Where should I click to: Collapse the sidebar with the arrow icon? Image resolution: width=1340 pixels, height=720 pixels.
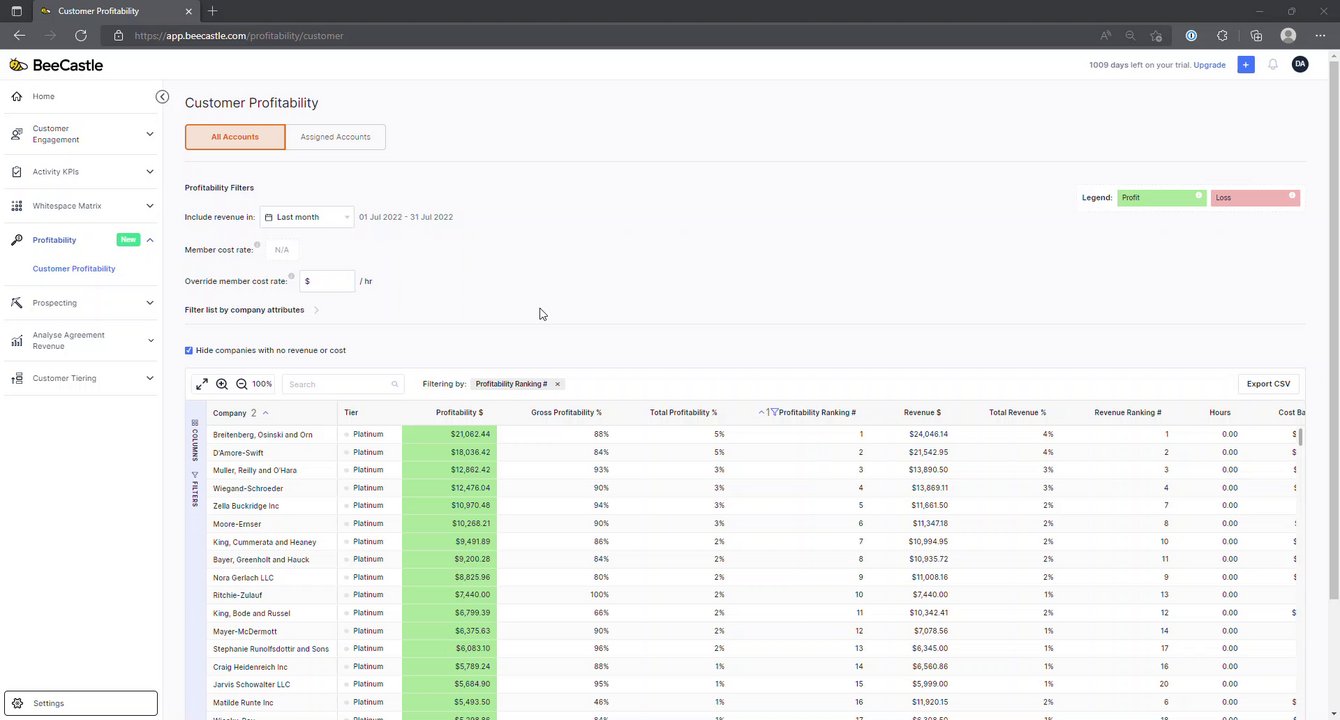click(x=162, y=96)
